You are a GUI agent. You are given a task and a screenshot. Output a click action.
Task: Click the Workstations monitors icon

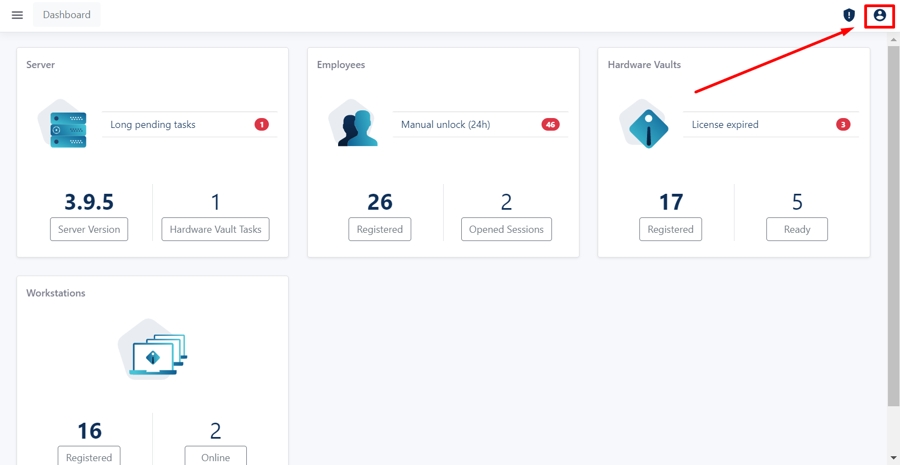[153, 352]
